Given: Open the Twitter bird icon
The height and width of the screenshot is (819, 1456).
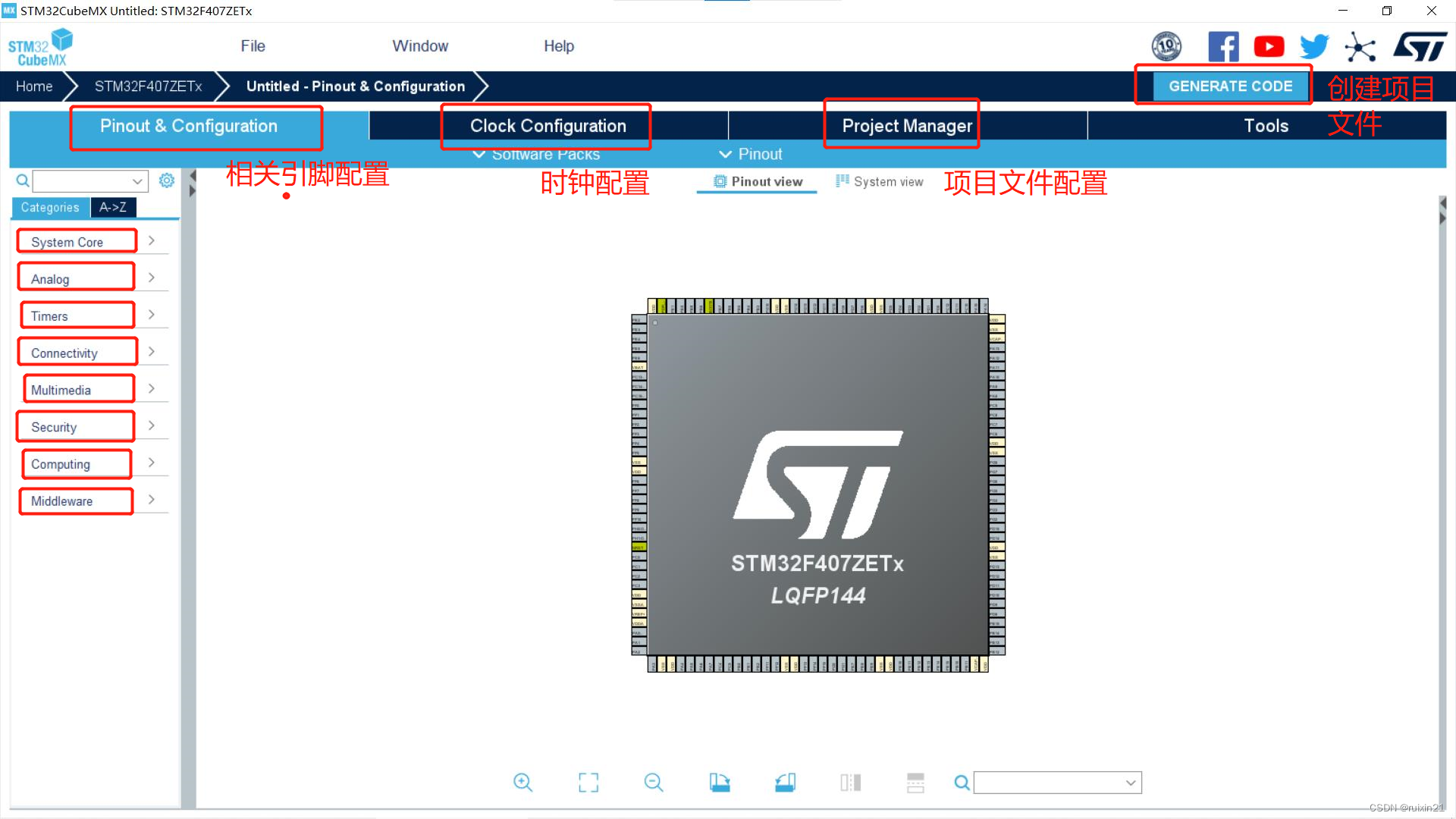Looking at the screenshot, I should 1314,46.
